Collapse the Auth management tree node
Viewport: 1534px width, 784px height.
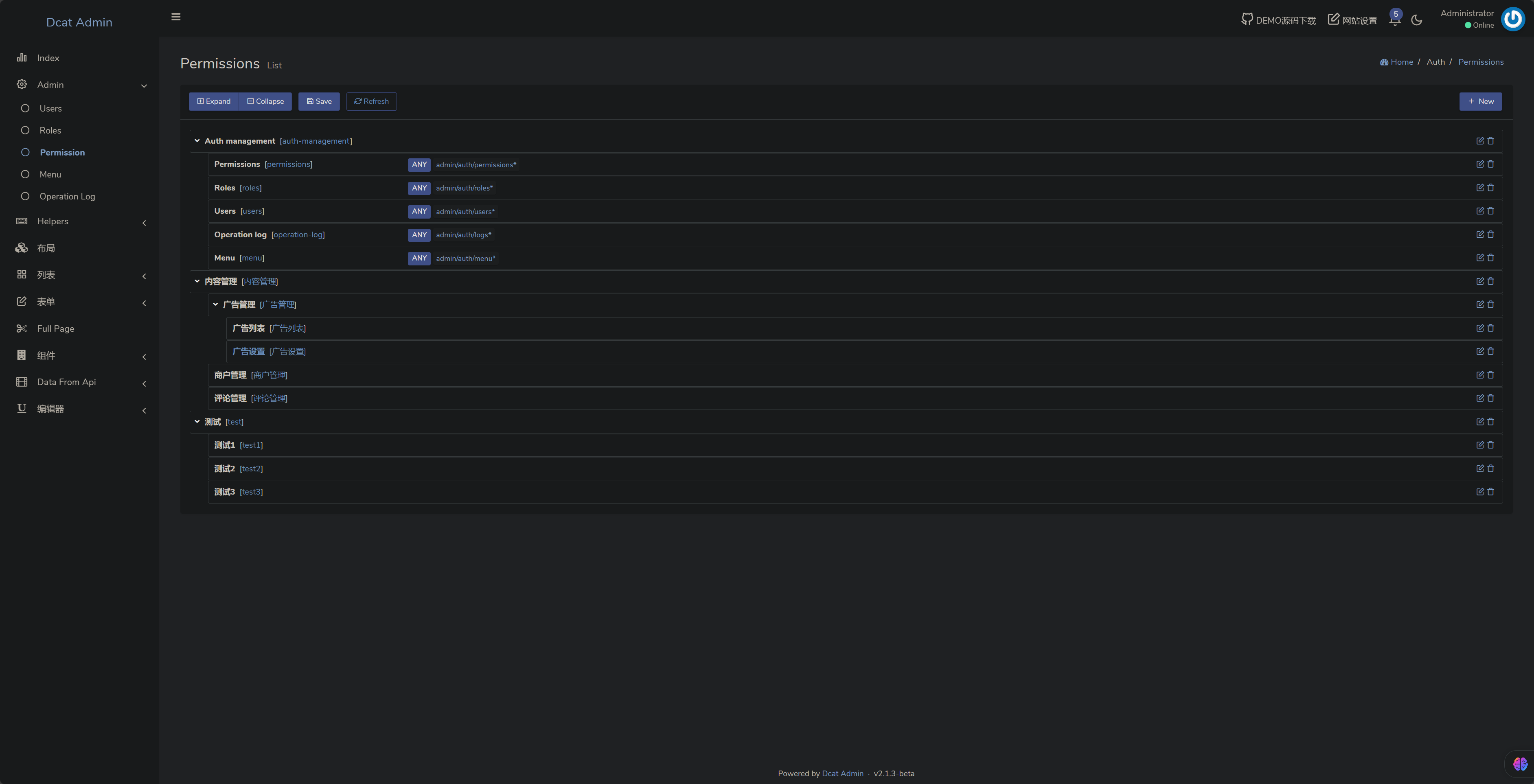pos(197,141)
